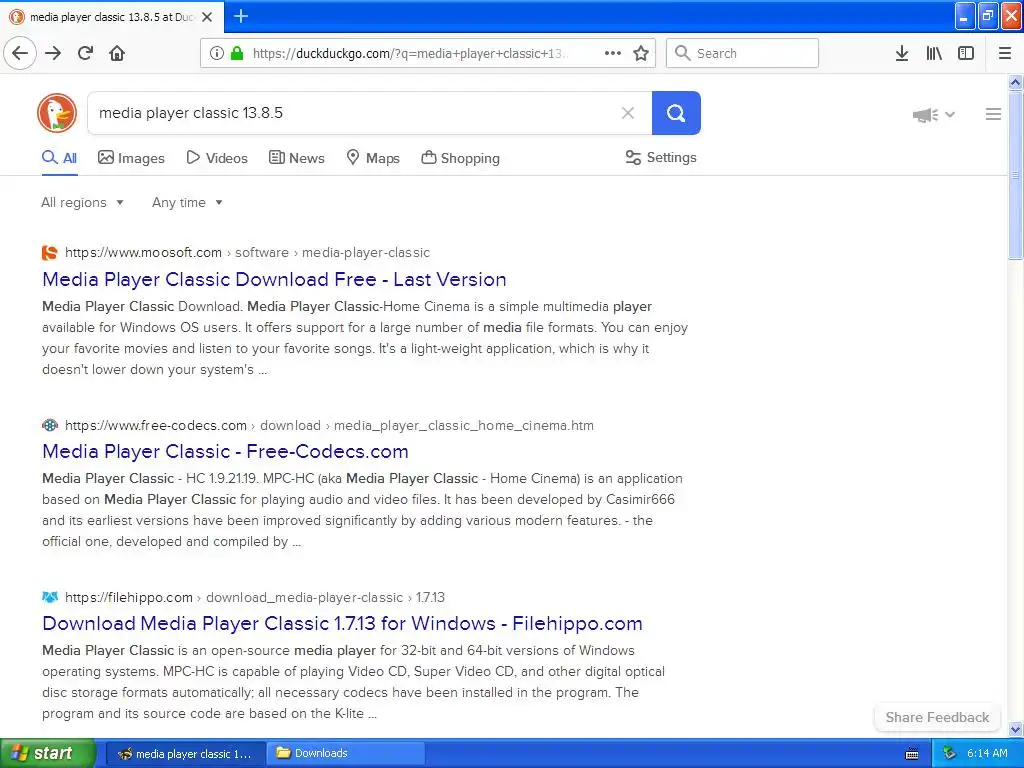Click the system tray icon beside the clock
Viewport: 1024px width, 768px height.
(950, 754)
